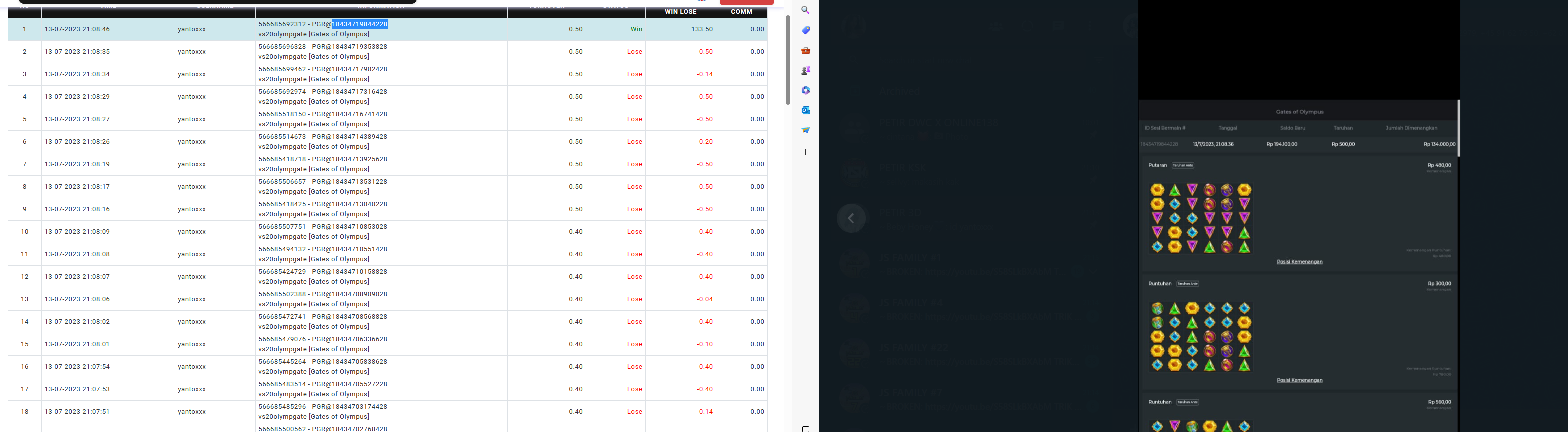
Task: Click Taruhan Ante badge on Rp 560,00 Runtuhan
Action: pyautogui.click(x=1187, y=402)
